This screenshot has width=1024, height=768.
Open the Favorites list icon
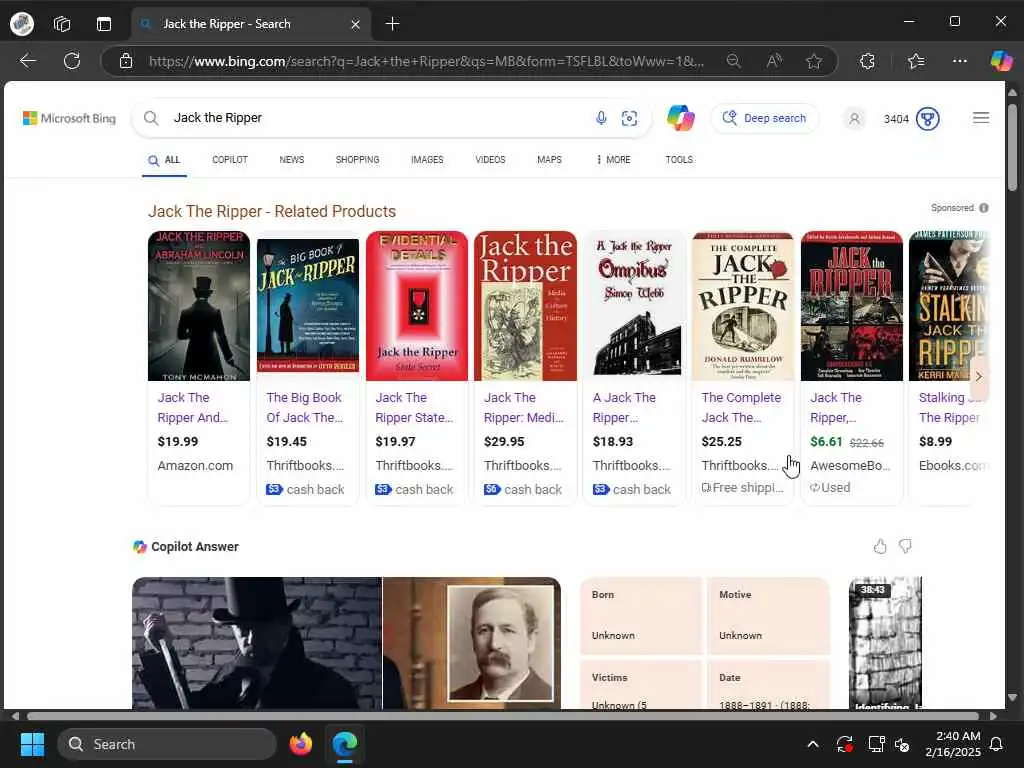(916, 61)
